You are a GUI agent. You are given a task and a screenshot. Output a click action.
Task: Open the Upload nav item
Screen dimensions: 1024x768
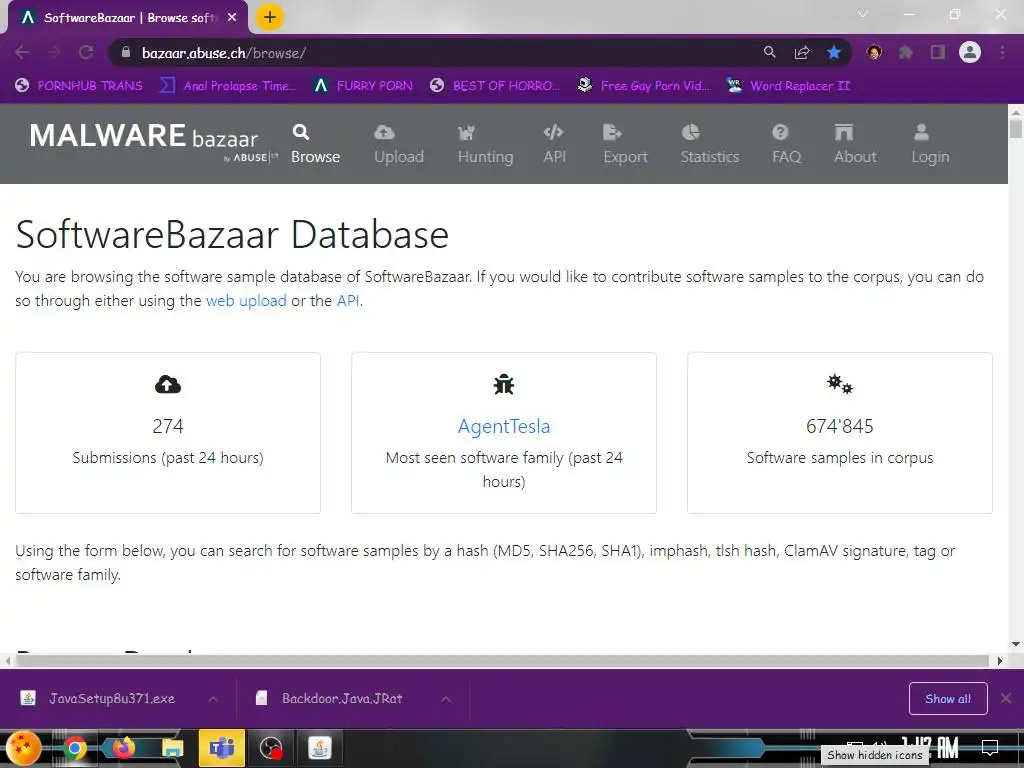(x=398, y=145)
